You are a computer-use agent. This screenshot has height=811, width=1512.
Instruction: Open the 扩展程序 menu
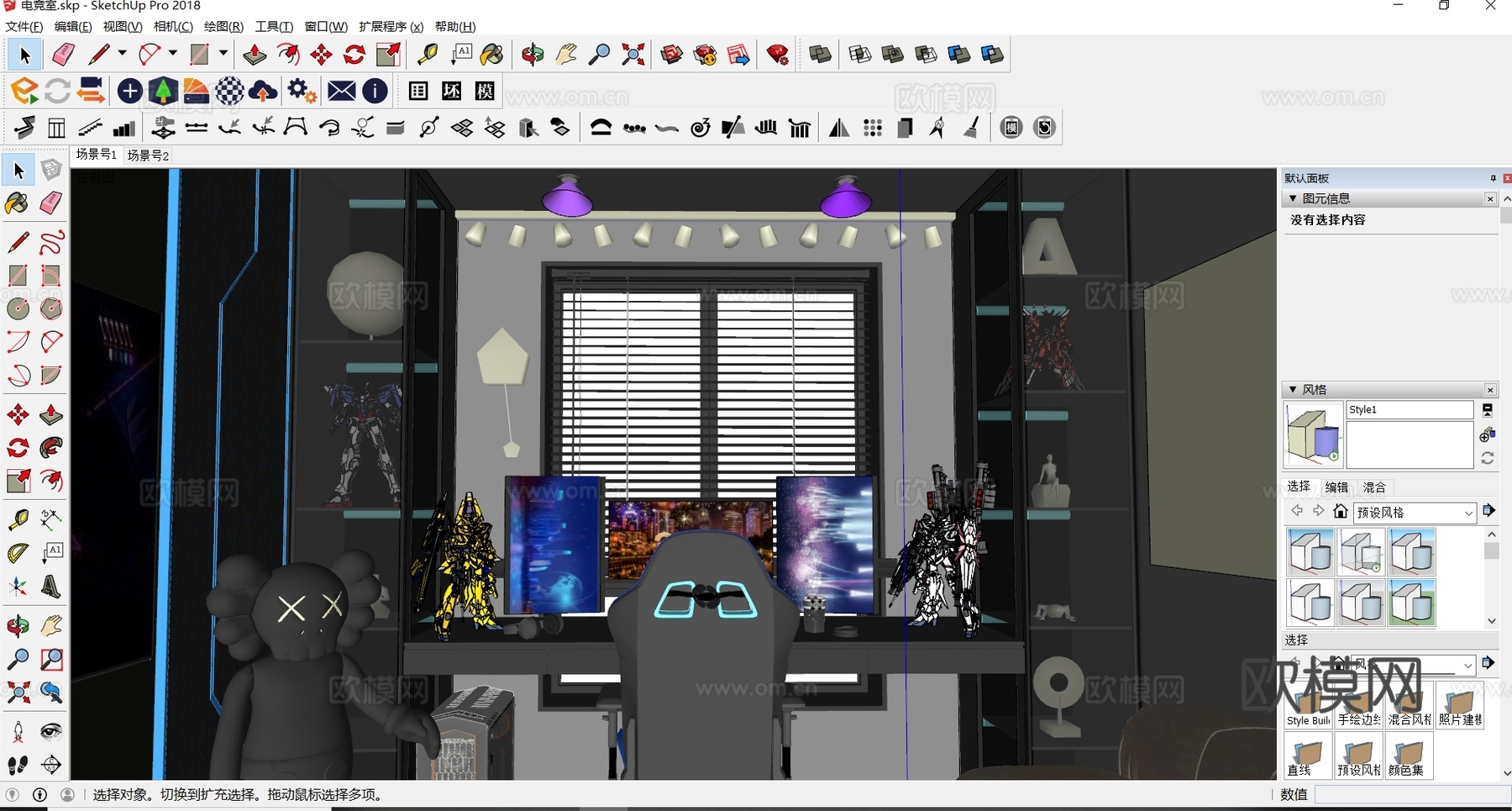click(x=391, y=27)
